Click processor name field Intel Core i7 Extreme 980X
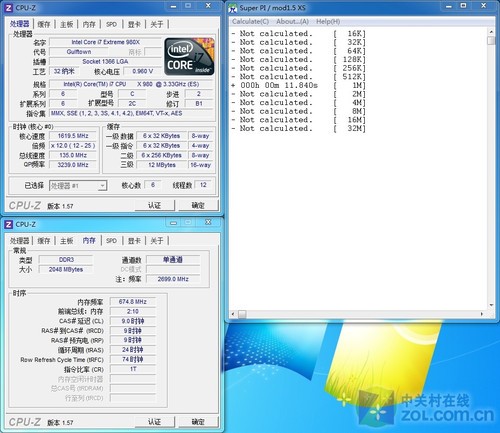500x433 pixels. point(105,42)
